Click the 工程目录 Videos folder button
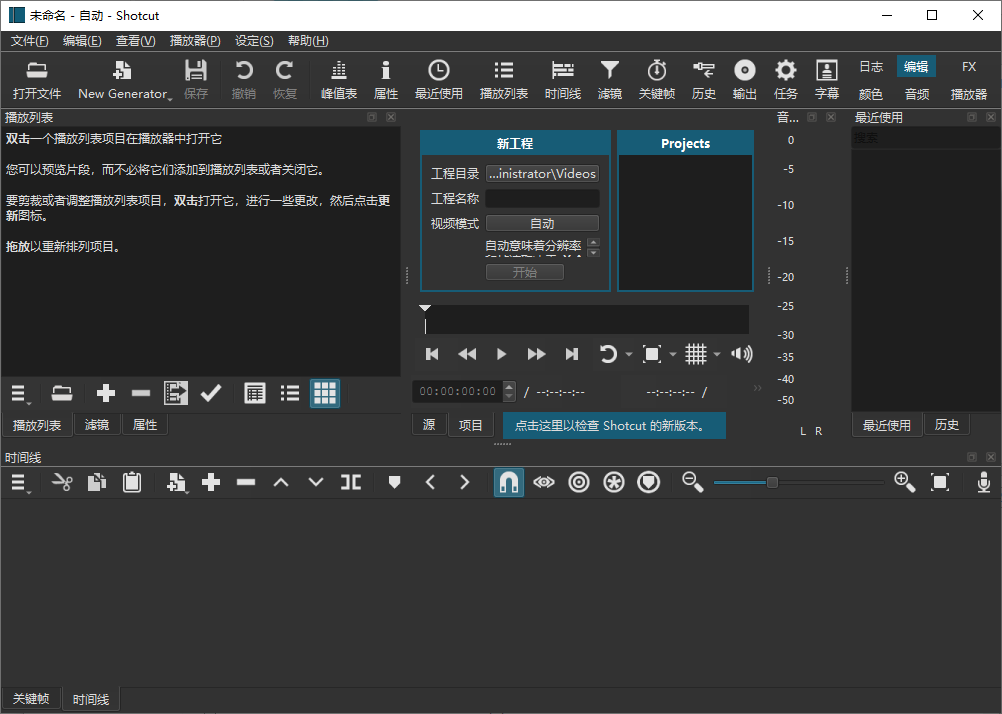Image resolution: width=1002 pixels, height=714 pixels. pyautogui.click(x=542, y=174)
